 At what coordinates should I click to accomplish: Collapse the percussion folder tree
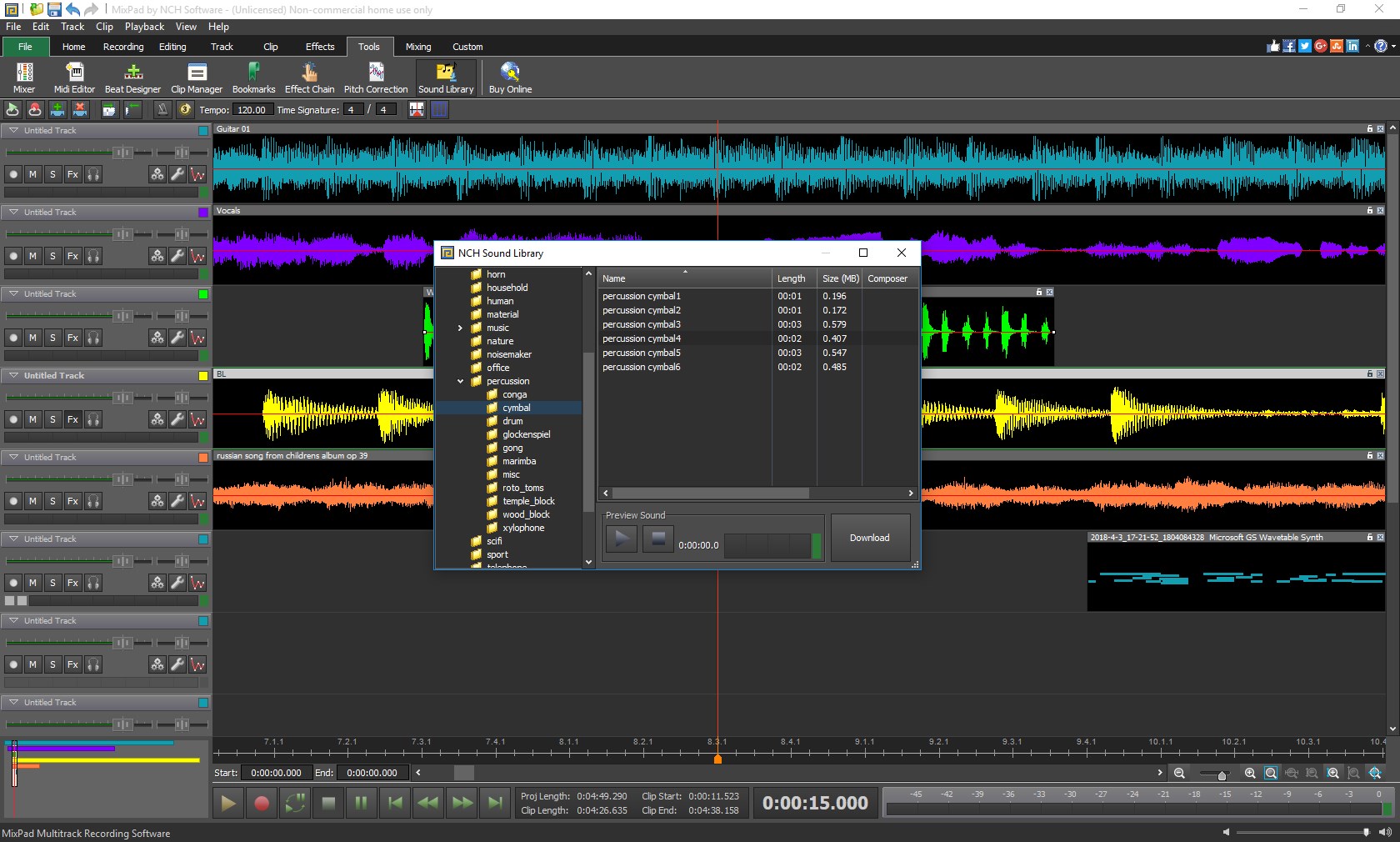pyautogui.click(x=460, y=381)
